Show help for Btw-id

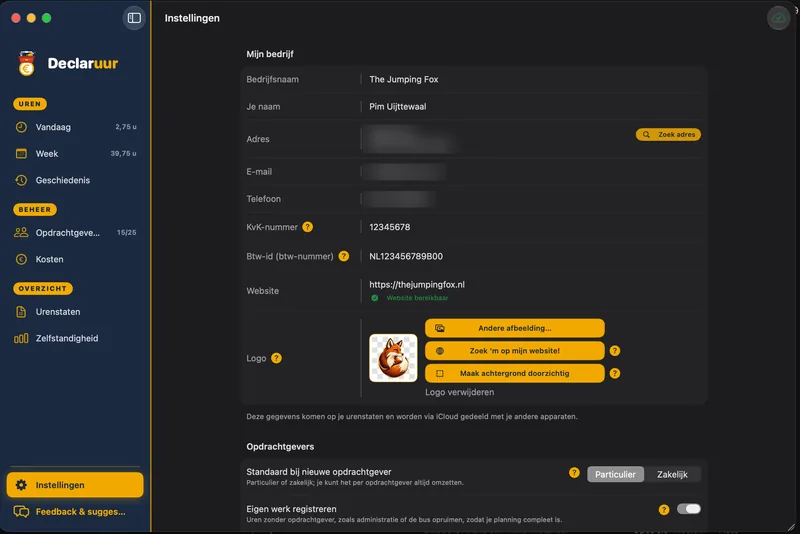[x=344, y=256]
